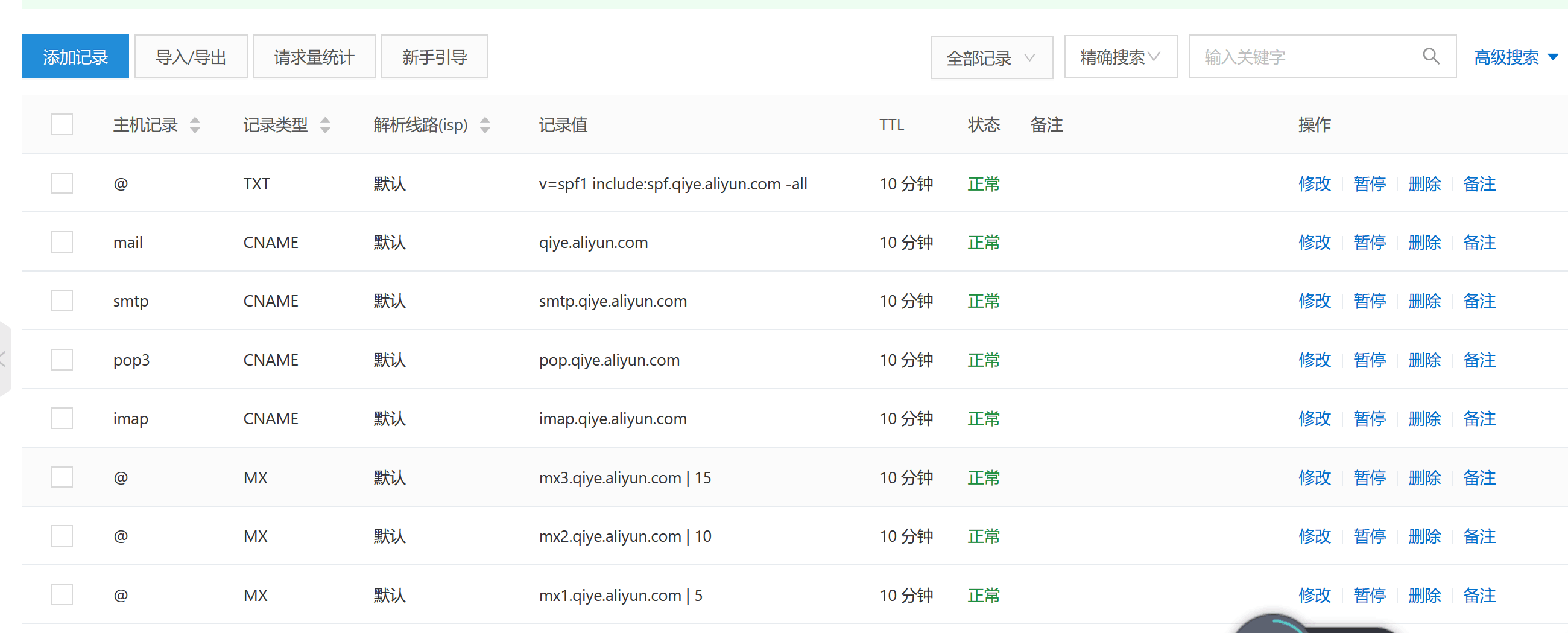Check the mx1 MX record checkbox
This screenshot has height=633, width=1568.
[x=62, y=594]
